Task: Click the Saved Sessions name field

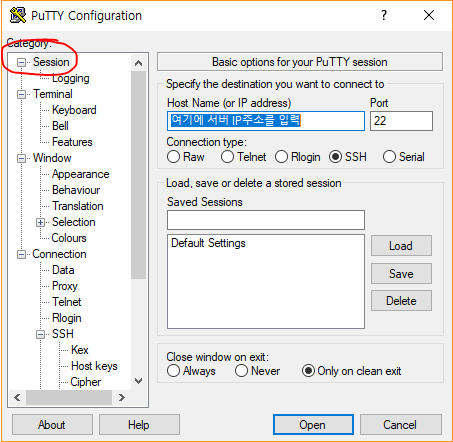Action: click(266, 220)
